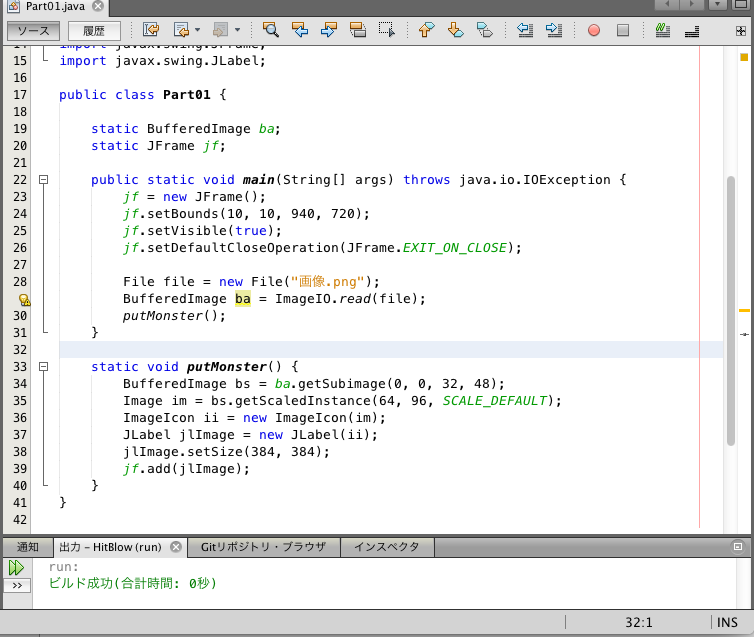Click the 'run:' output line
The image size is (754, 637).
pyautogui.click(x=63, y=567)
